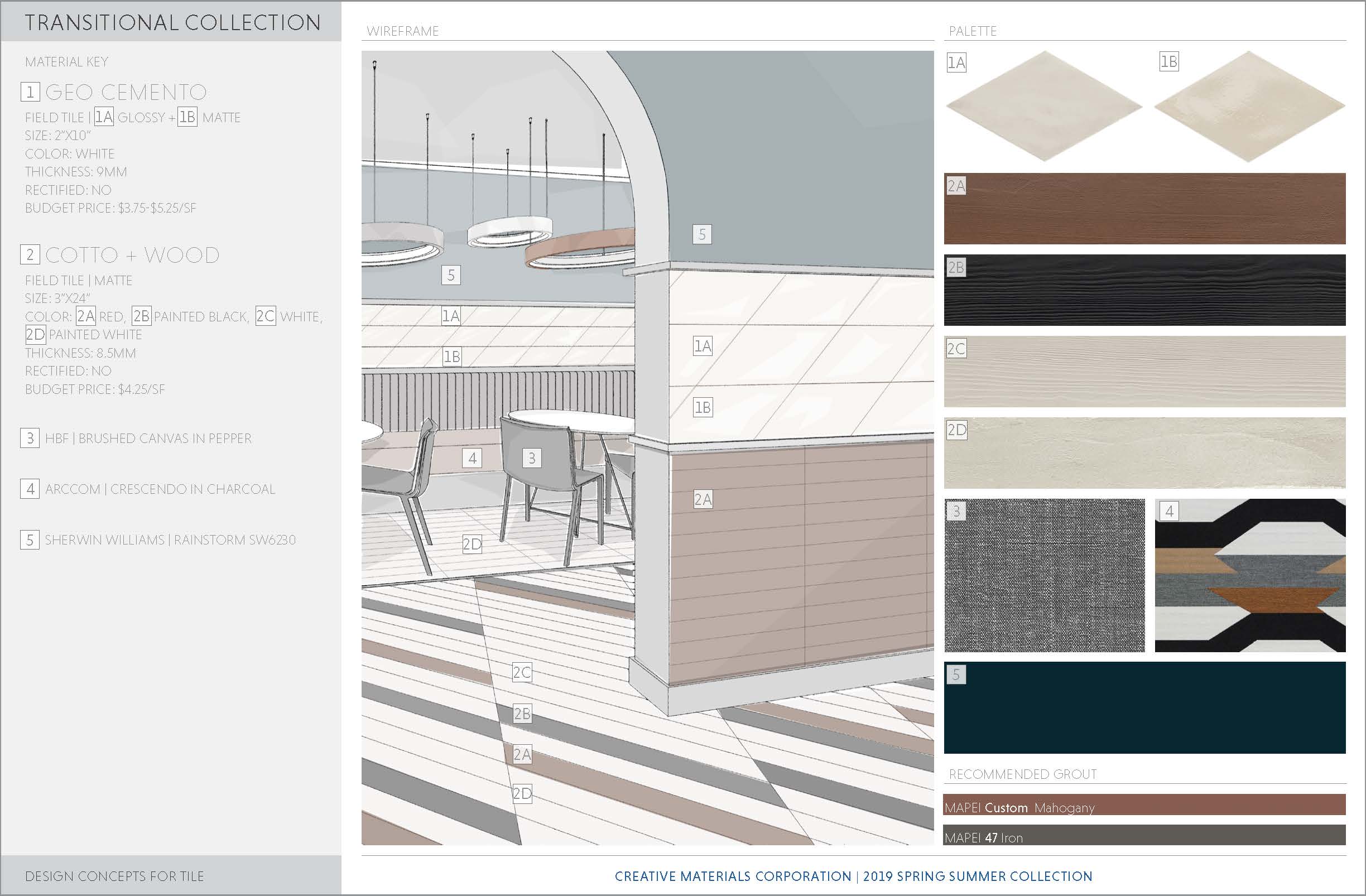Image resolution: width=1366 pixels, height=896 pixels.
Task: Click HBF | BRUSHED CANVAS IN PEPPER
Action: coord(148,438)
